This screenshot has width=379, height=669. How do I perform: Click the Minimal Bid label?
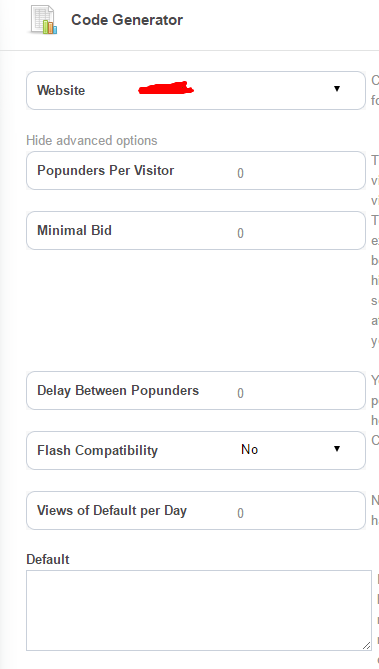tap(74, 230)
